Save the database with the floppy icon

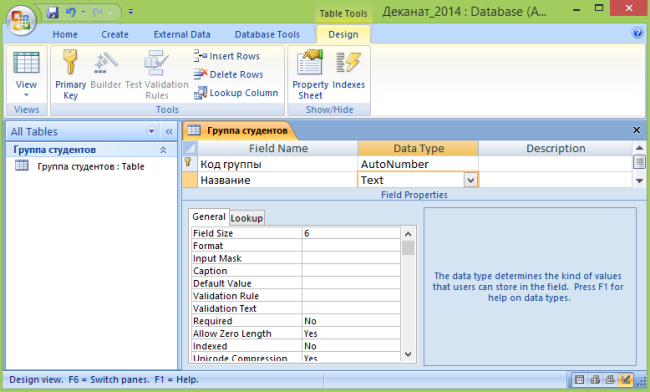click(x=52, y=12)
